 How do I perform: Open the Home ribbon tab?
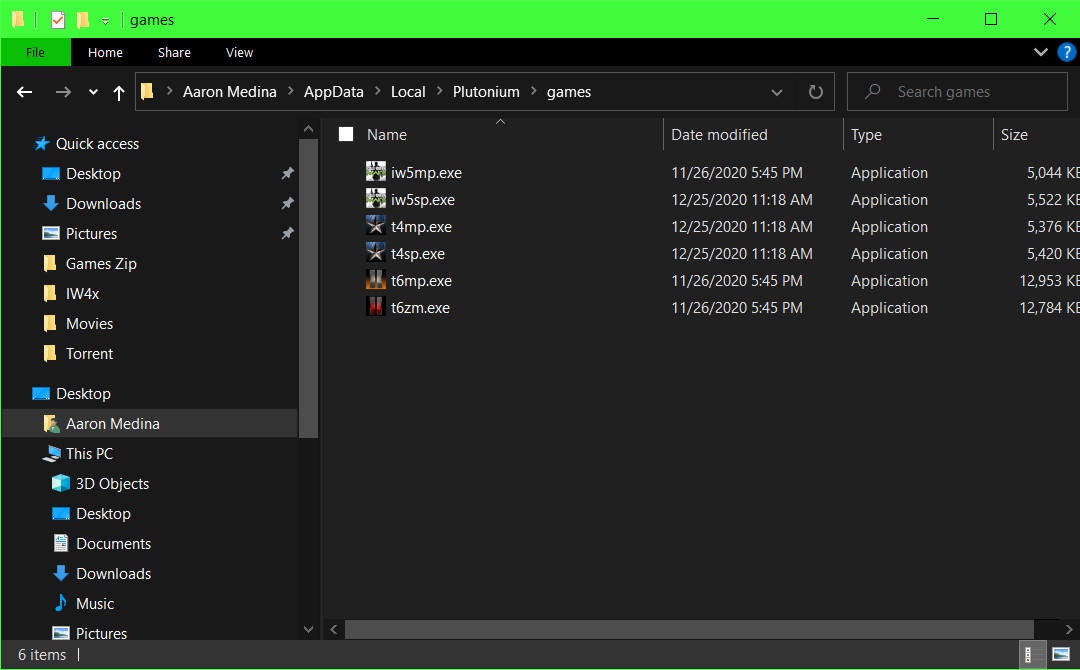[x=105, y=52]
